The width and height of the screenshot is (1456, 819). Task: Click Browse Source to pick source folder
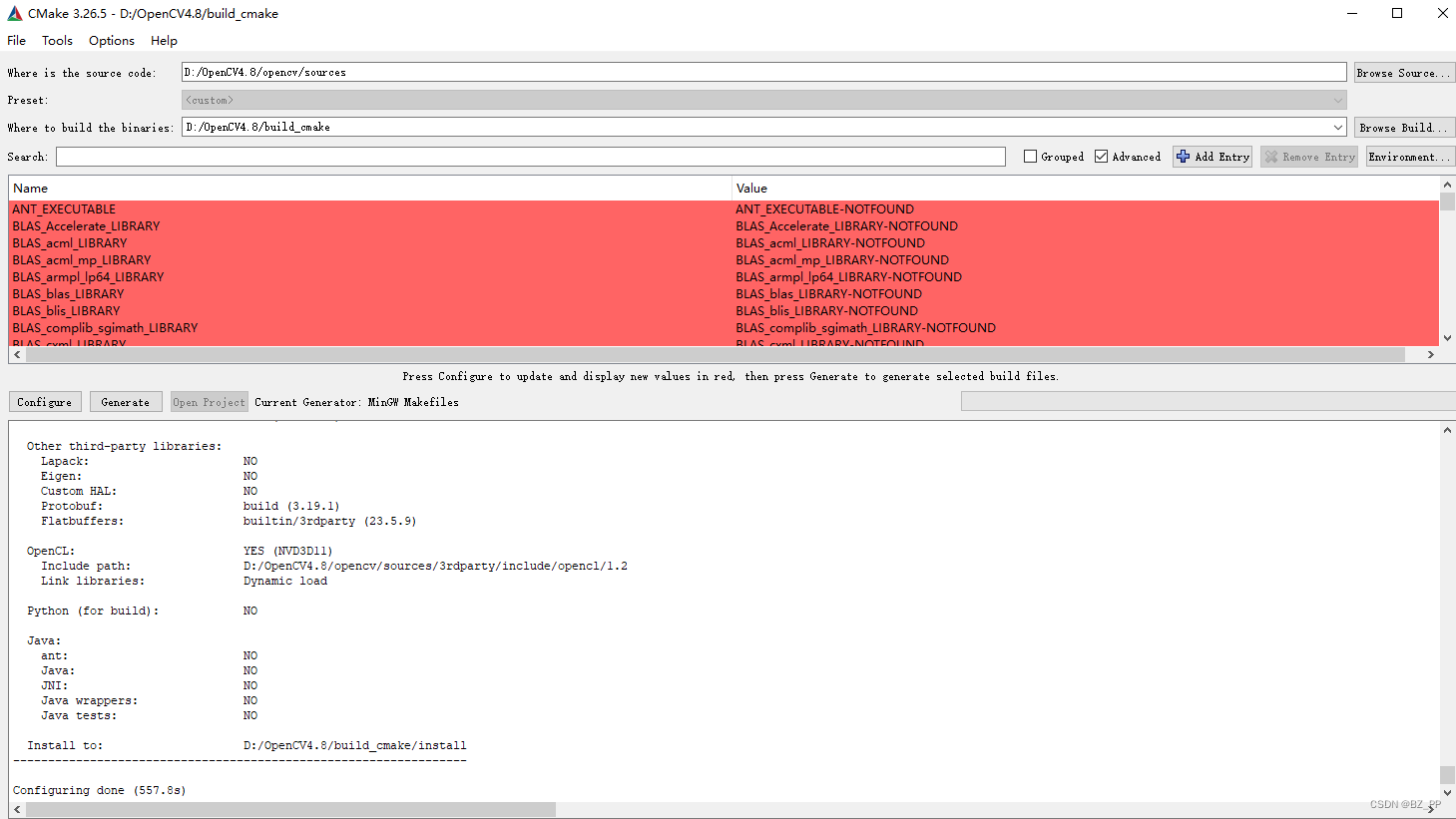(x=1403, y=71)
